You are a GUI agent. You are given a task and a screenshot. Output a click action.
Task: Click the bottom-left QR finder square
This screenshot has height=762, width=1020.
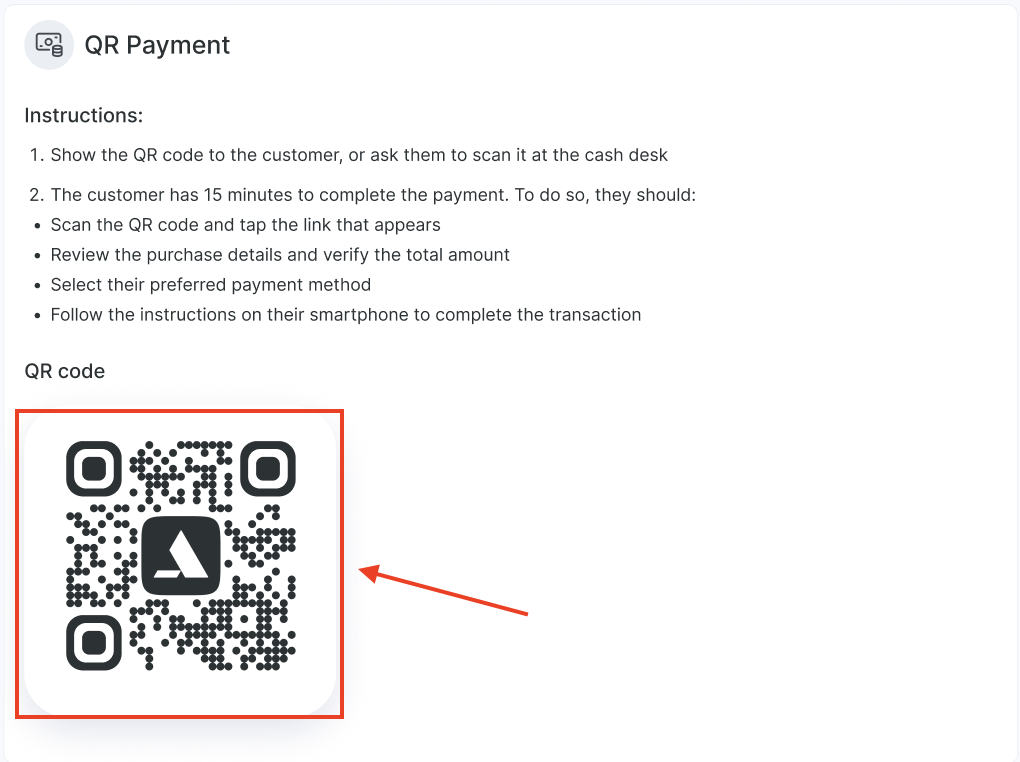[94, 643]
